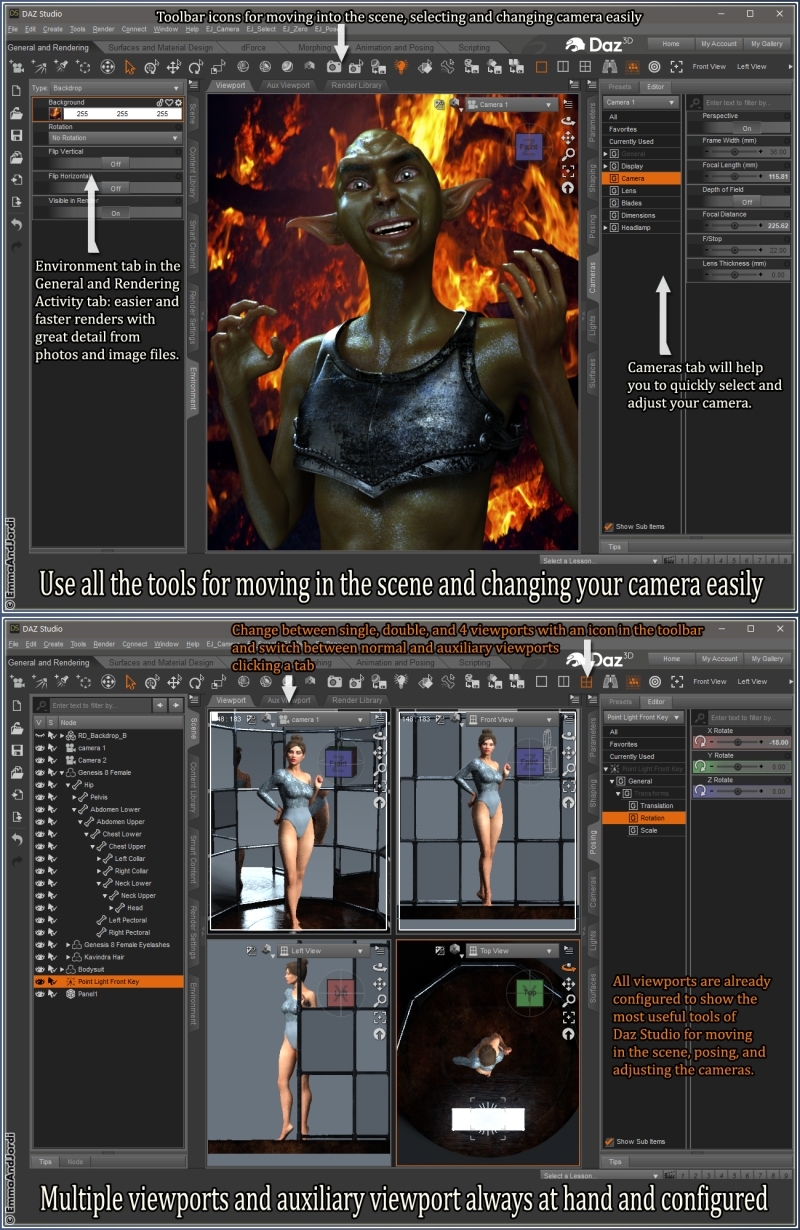Click circular target icon in upper screenshot toolbar
Image resolution: width=800 pixels, height=1230 pixels.
point(654,67)
